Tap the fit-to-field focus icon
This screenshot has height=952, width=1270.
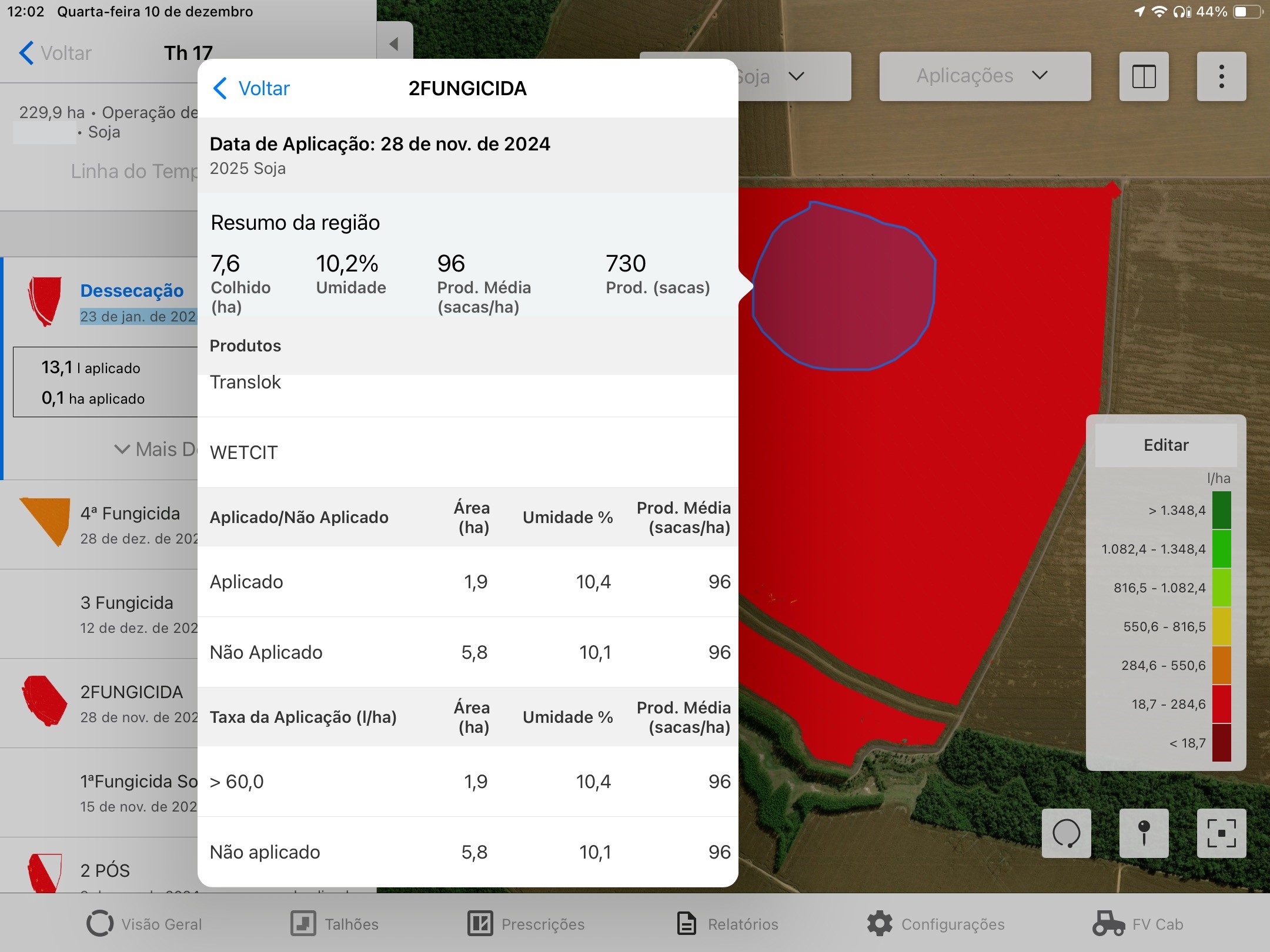tap(1221, 833)
